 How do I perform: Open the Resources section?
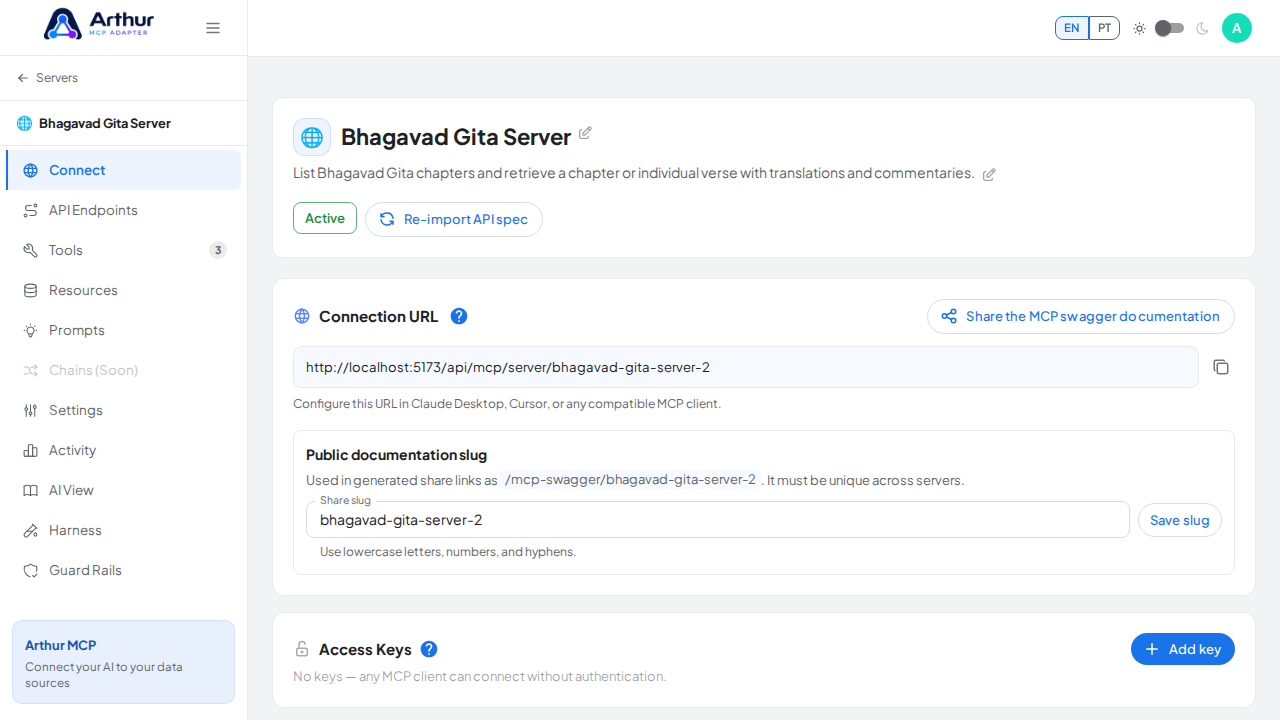124,290
